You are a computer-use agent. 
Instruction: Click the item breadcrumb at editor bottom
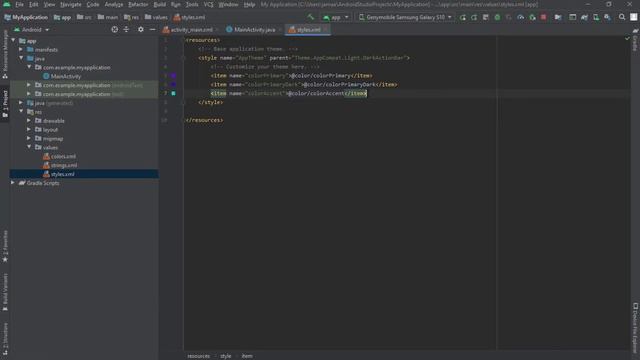247,356
